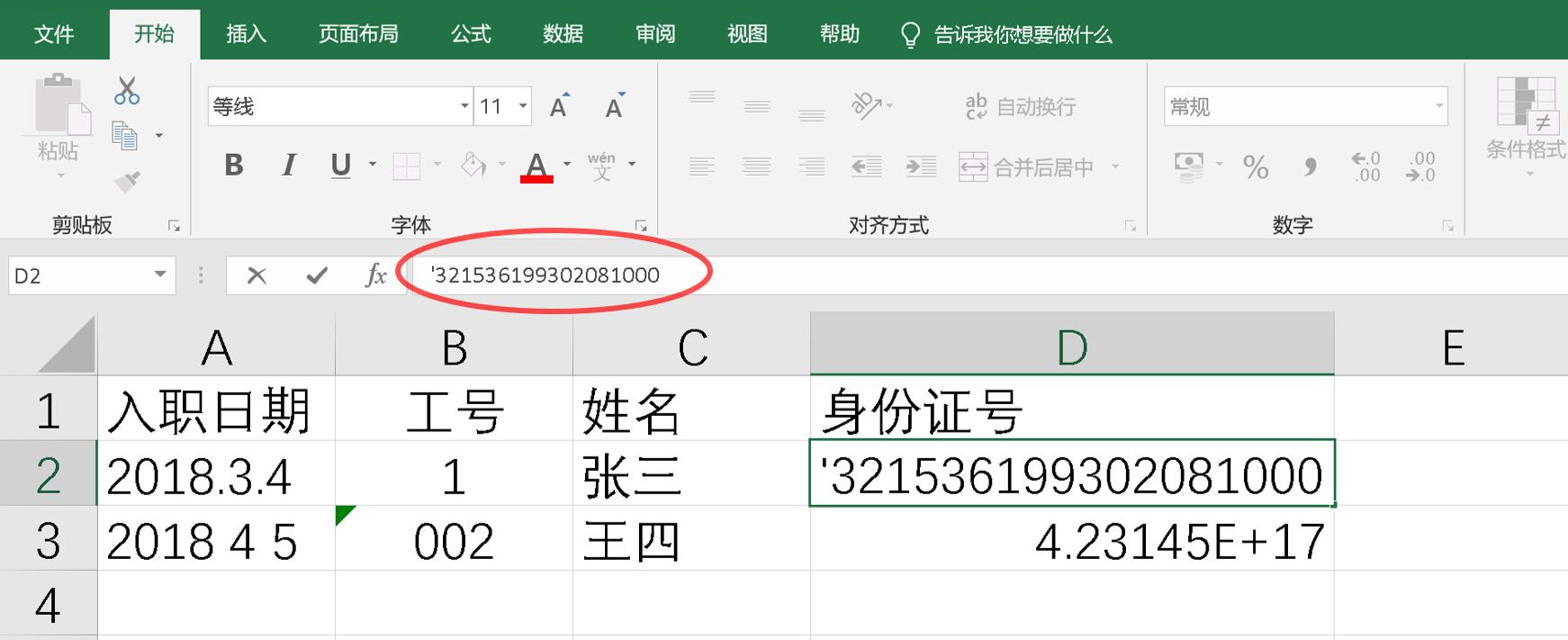The width and height of the screenshot is (1568, 640).
Task: Click the Increase Indent icon
Action: point(921,167)
